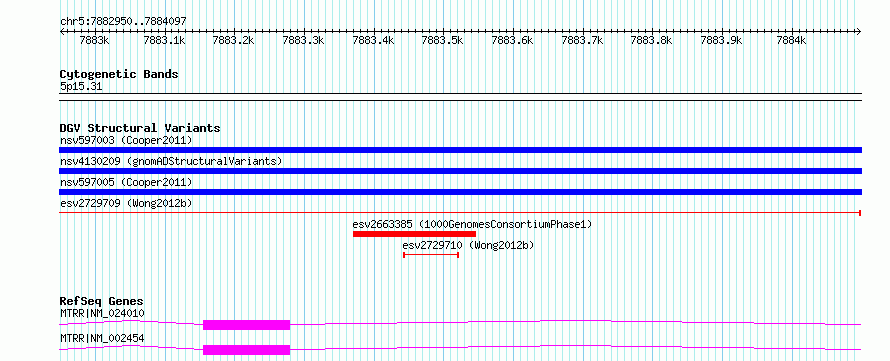Open the MTRR|NM_002454 gene label

point(102,338)
